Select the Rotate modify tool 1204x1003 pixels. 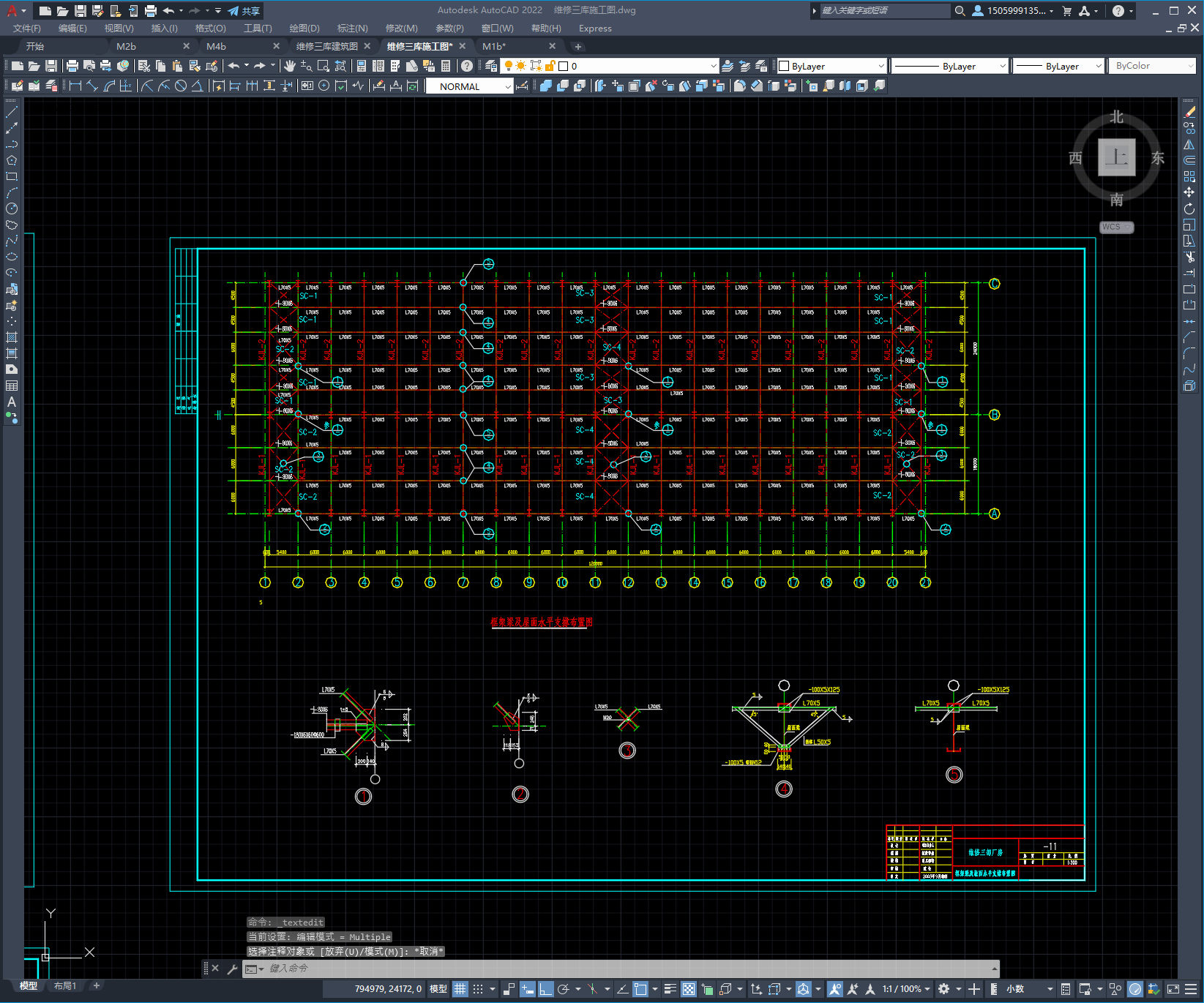pos(1189,209)
